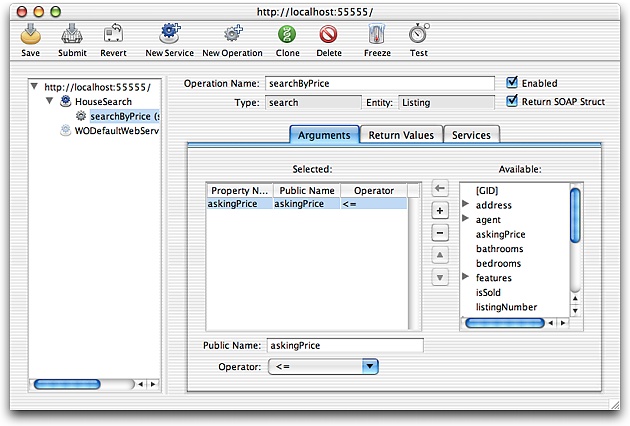Toggle the Enabled checkbox

[512, 82]
